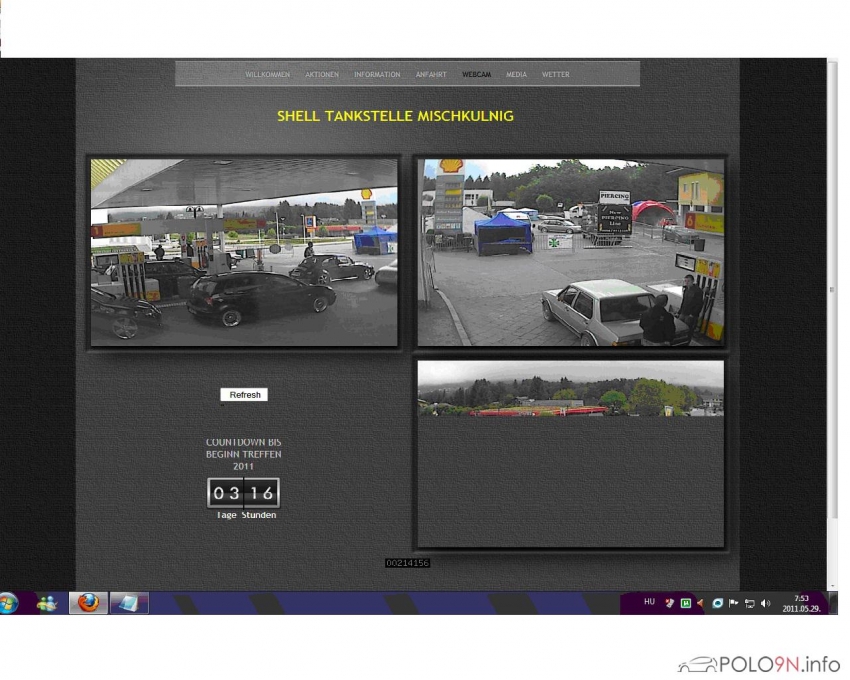
Task: Click the orange arrow tray icon
Action: (701, 603)
